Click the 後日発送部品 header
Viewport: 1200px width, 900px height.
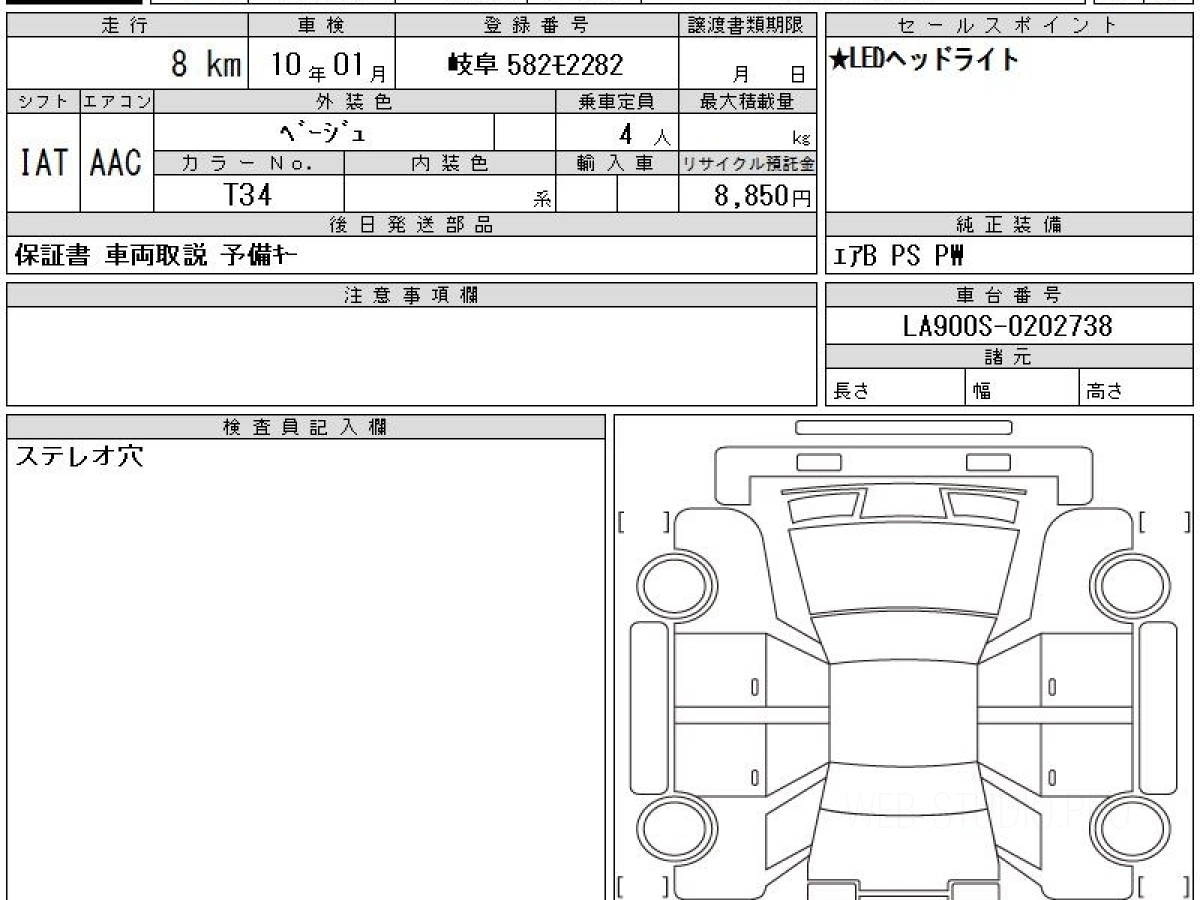coord(412,225)
